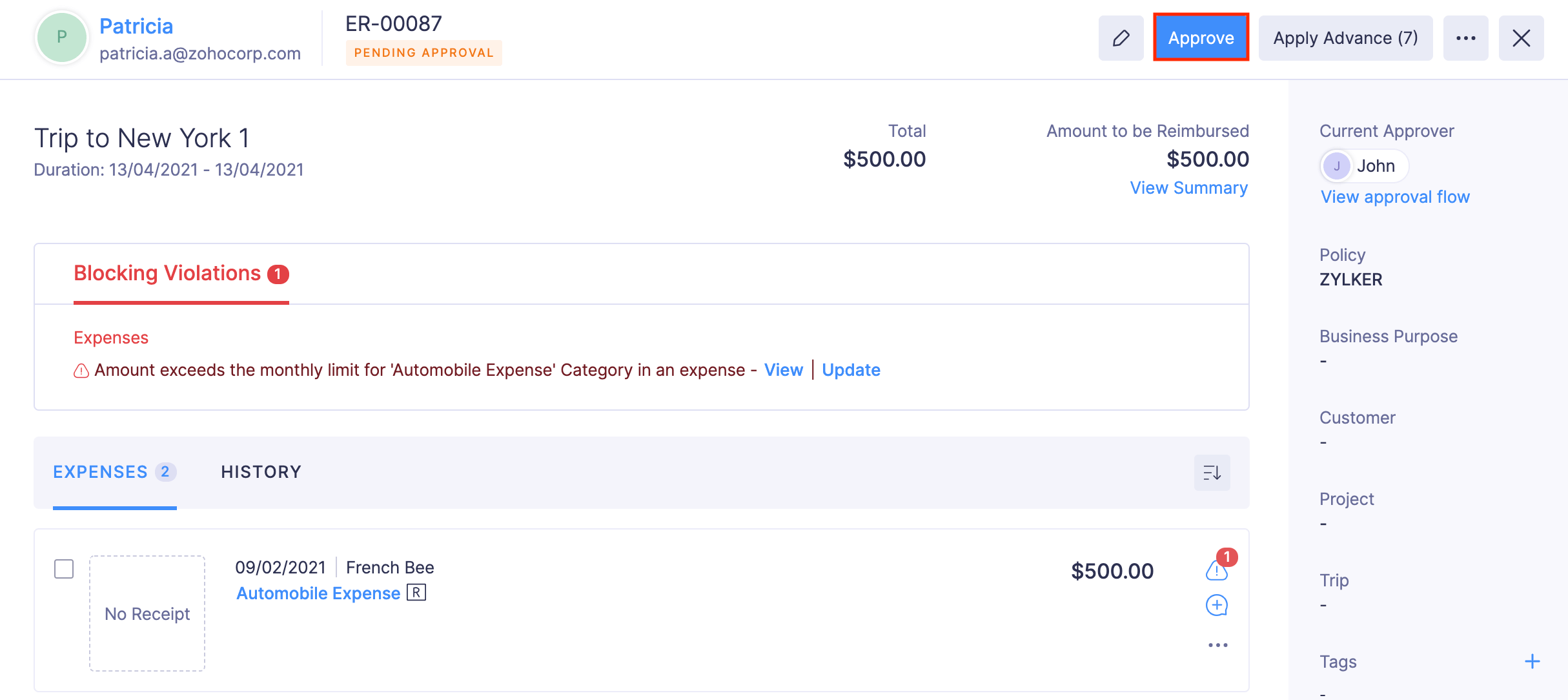Click the violation warning badge on the expense

1216,571
